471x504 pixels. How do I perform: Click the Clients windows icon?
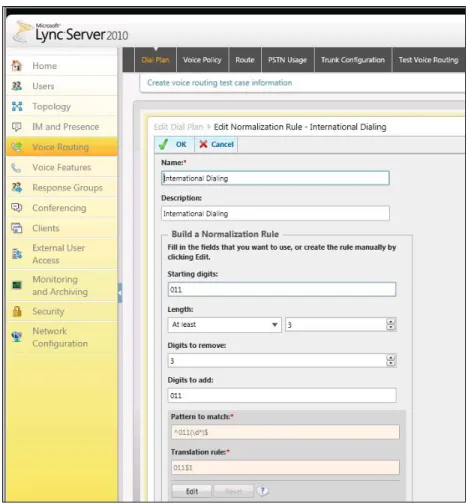(x=17, y=228)
